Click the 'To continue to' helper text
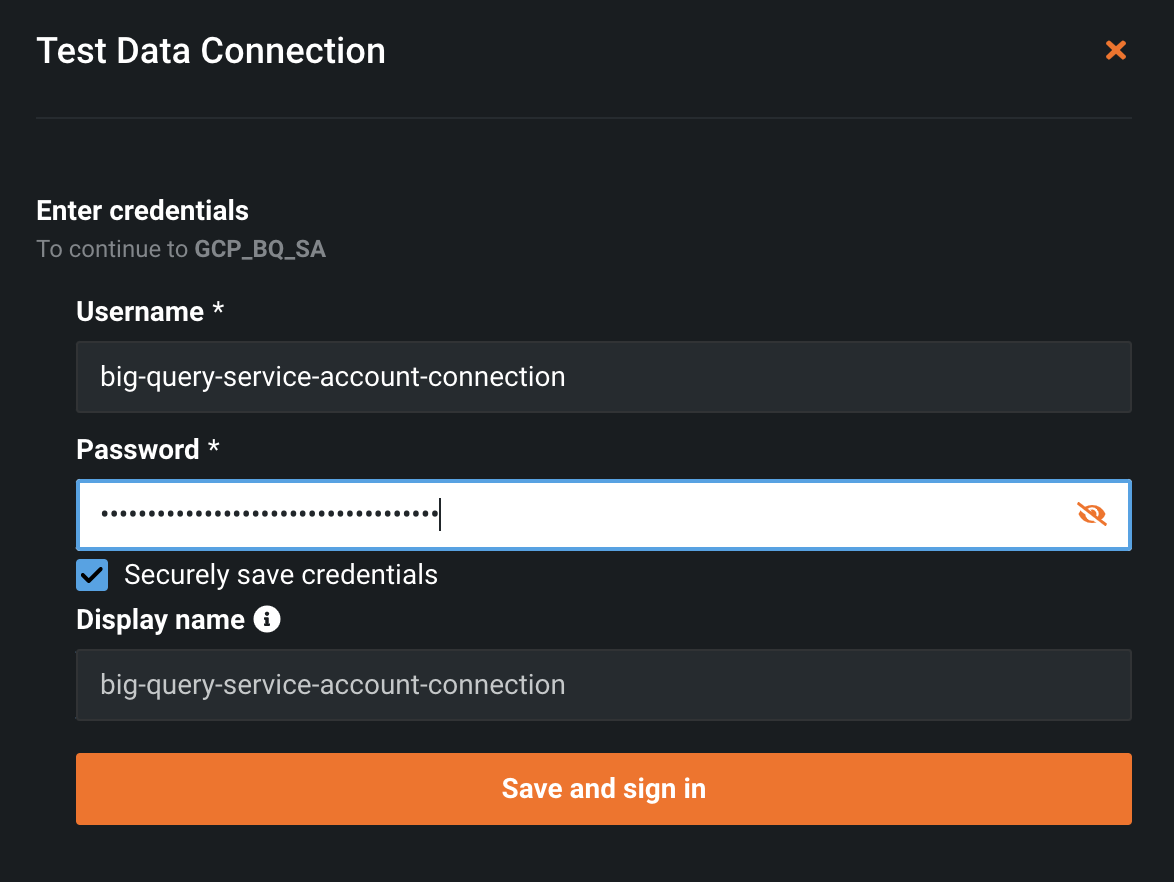The width and height of the screenshot is (1174, 882). click(112, 249)
